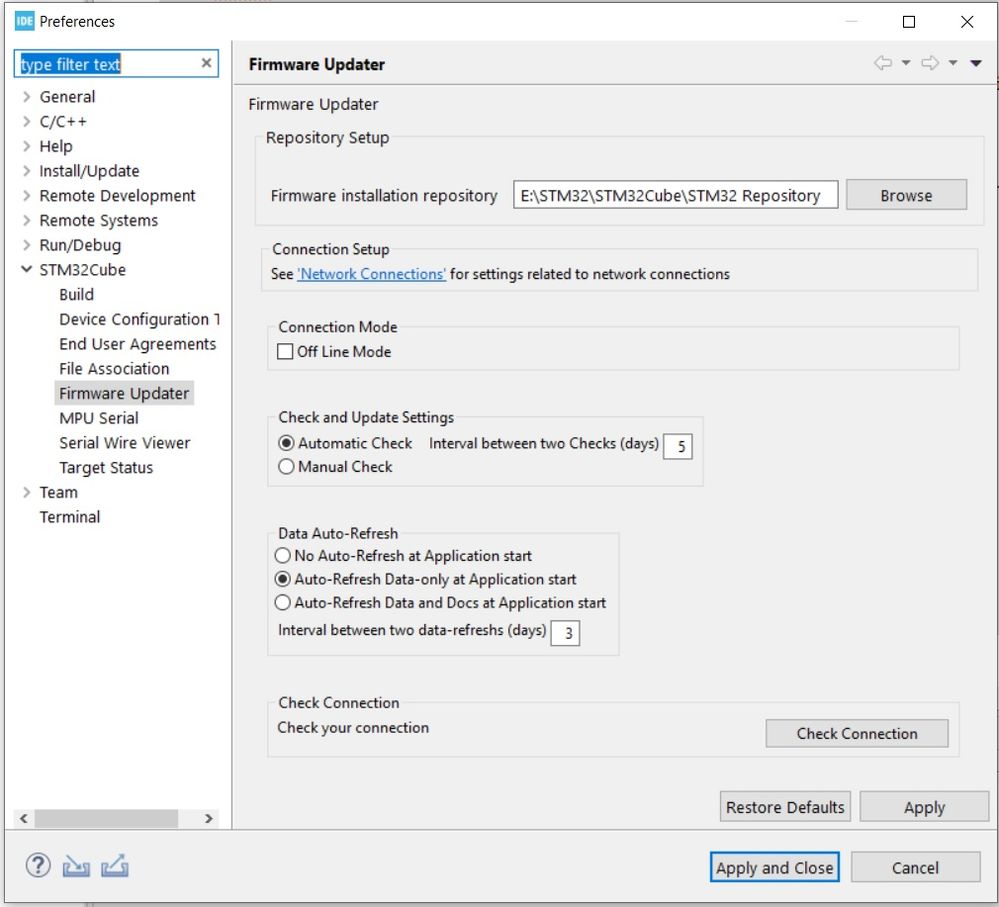Expand the Remote Development node
Screen dimensions: 999x907
[26, 196]
